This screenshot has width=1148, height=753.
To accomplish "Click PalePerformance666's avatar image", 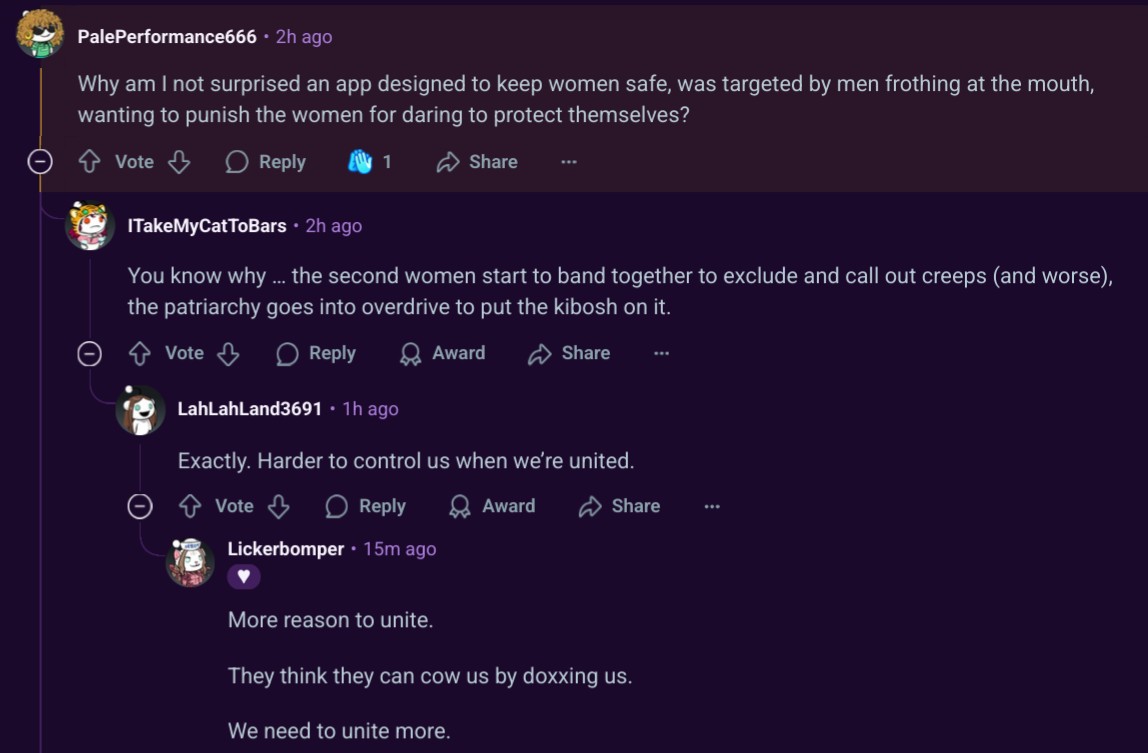I will [x=40, y=34].
